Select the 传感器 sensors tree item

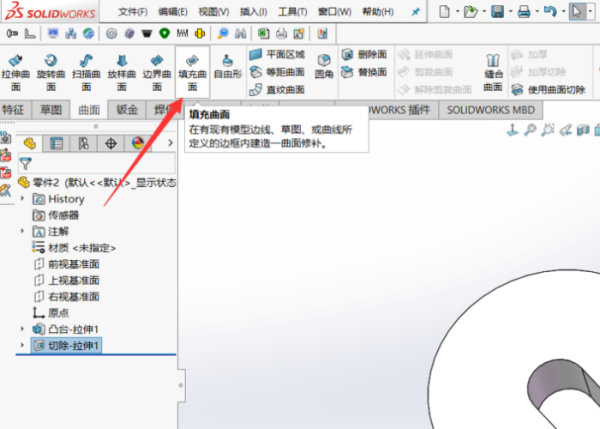click(56, 215)
